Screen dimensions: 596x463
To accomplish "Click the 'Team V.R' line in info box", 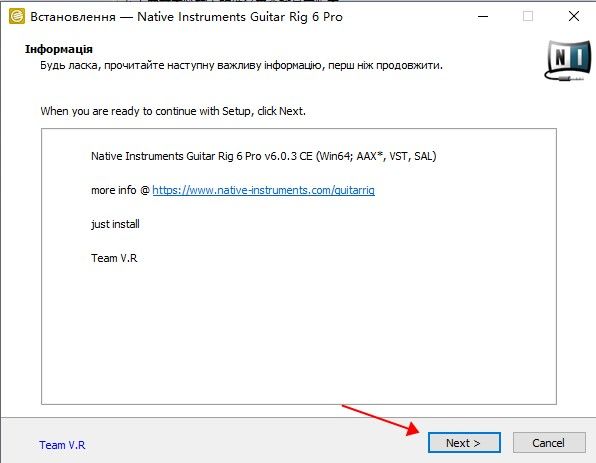I will 114,258.
